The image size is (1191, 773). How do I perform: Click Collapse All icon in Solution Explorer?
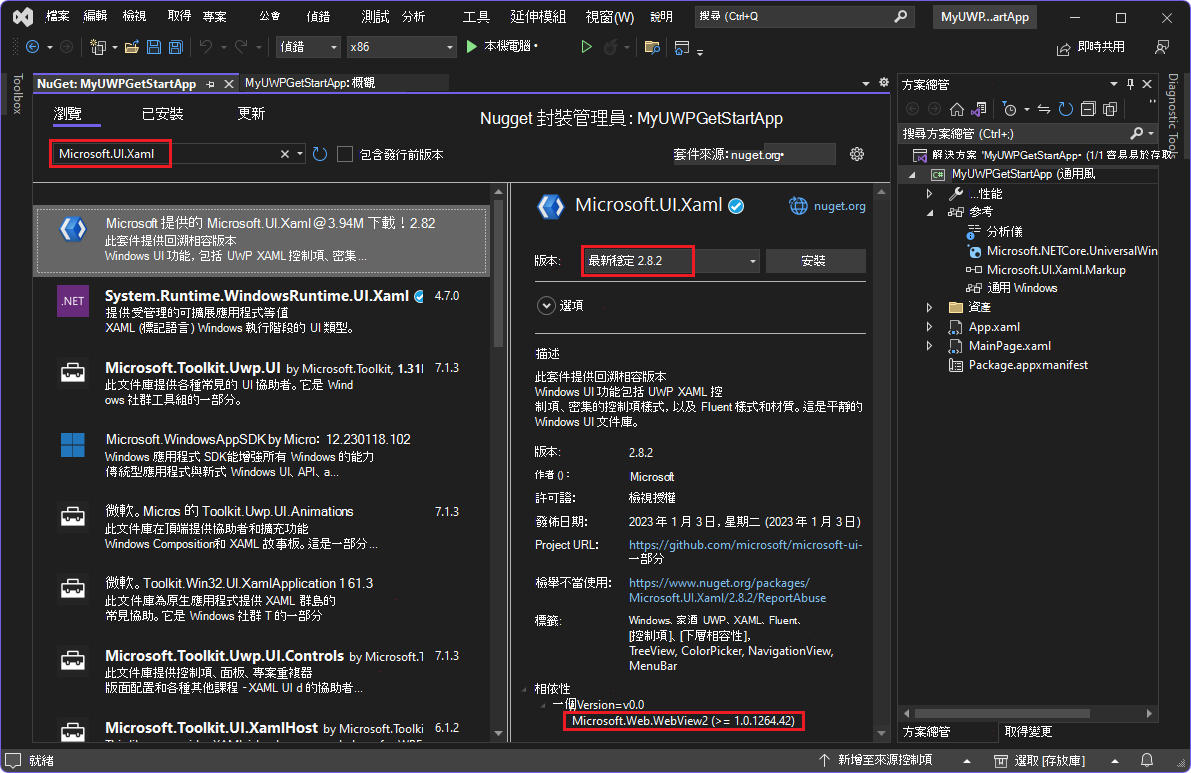1088,109
